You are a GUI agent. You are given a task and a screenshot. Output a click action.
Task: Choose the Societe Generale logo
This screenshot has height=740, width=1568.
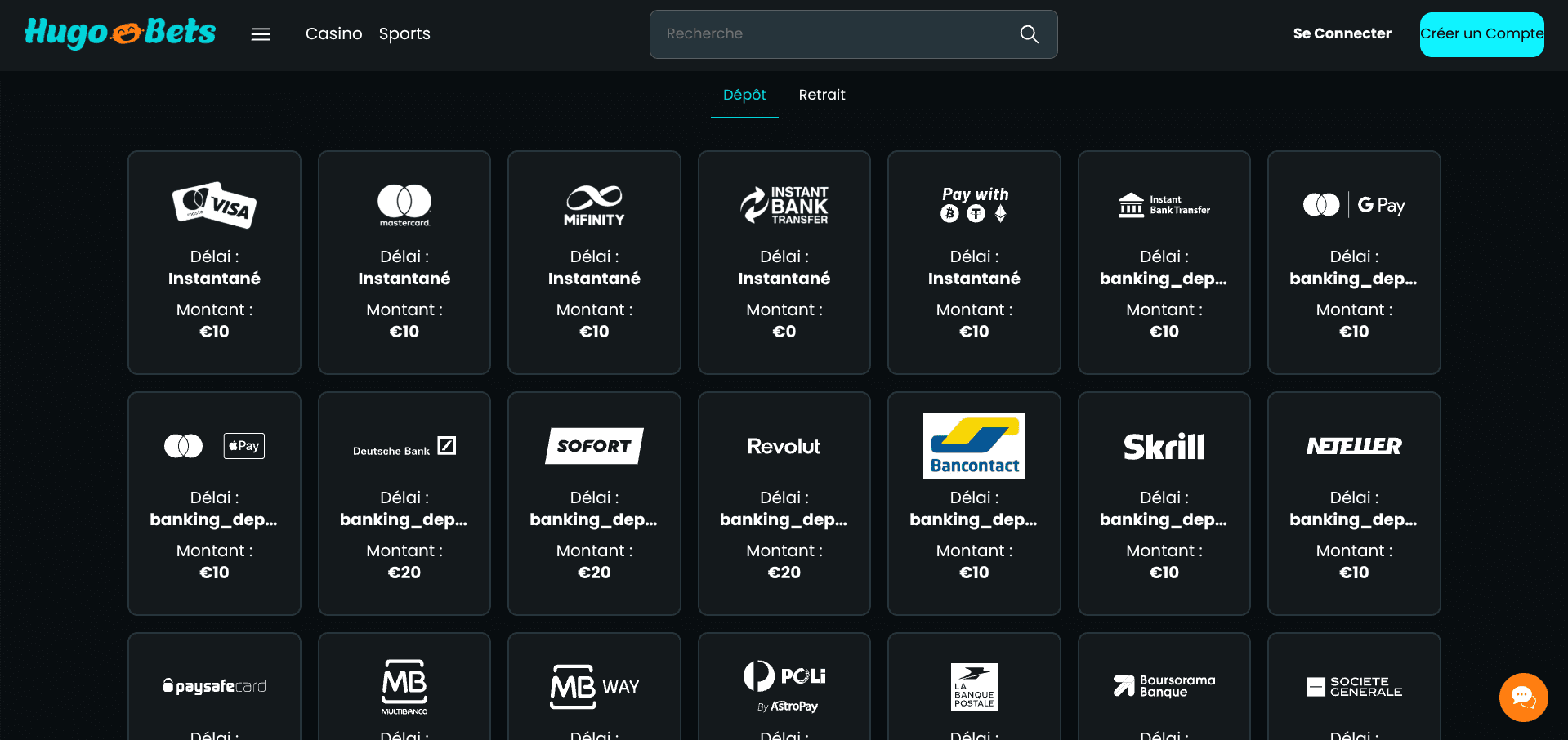(x=1354, y=687)
